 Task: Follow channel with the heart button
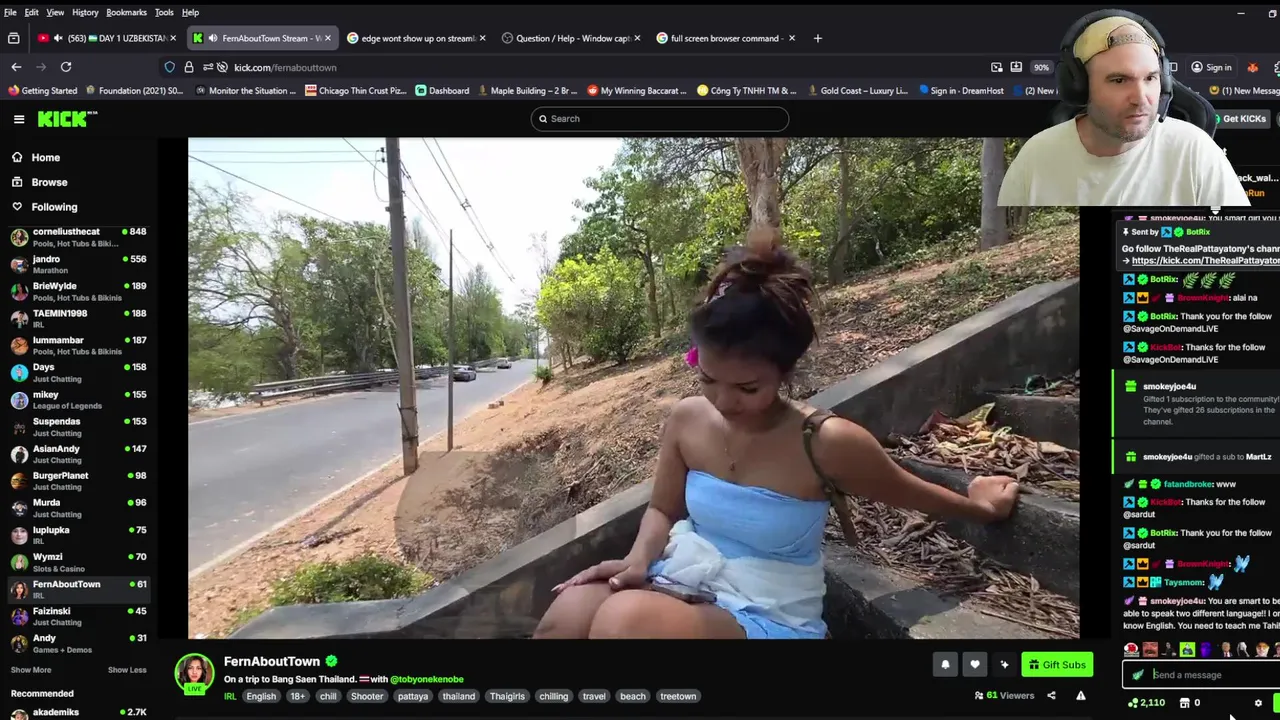click(x=975, y=664)
